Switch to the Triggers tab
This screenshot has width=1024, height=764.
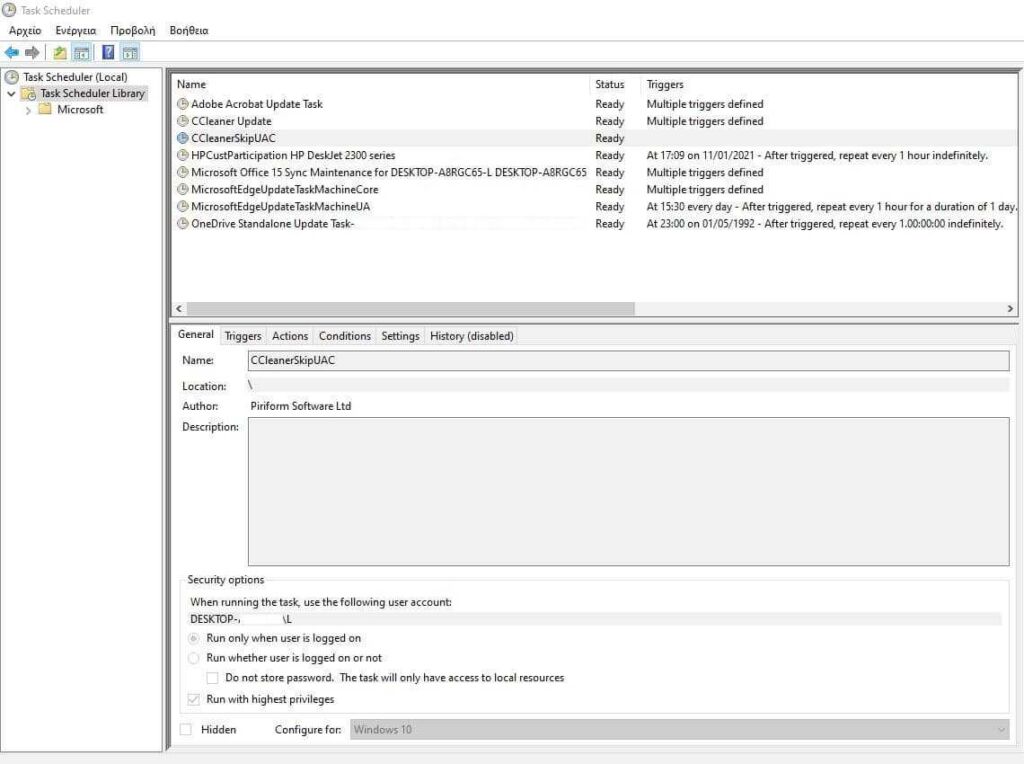(243, 336)
